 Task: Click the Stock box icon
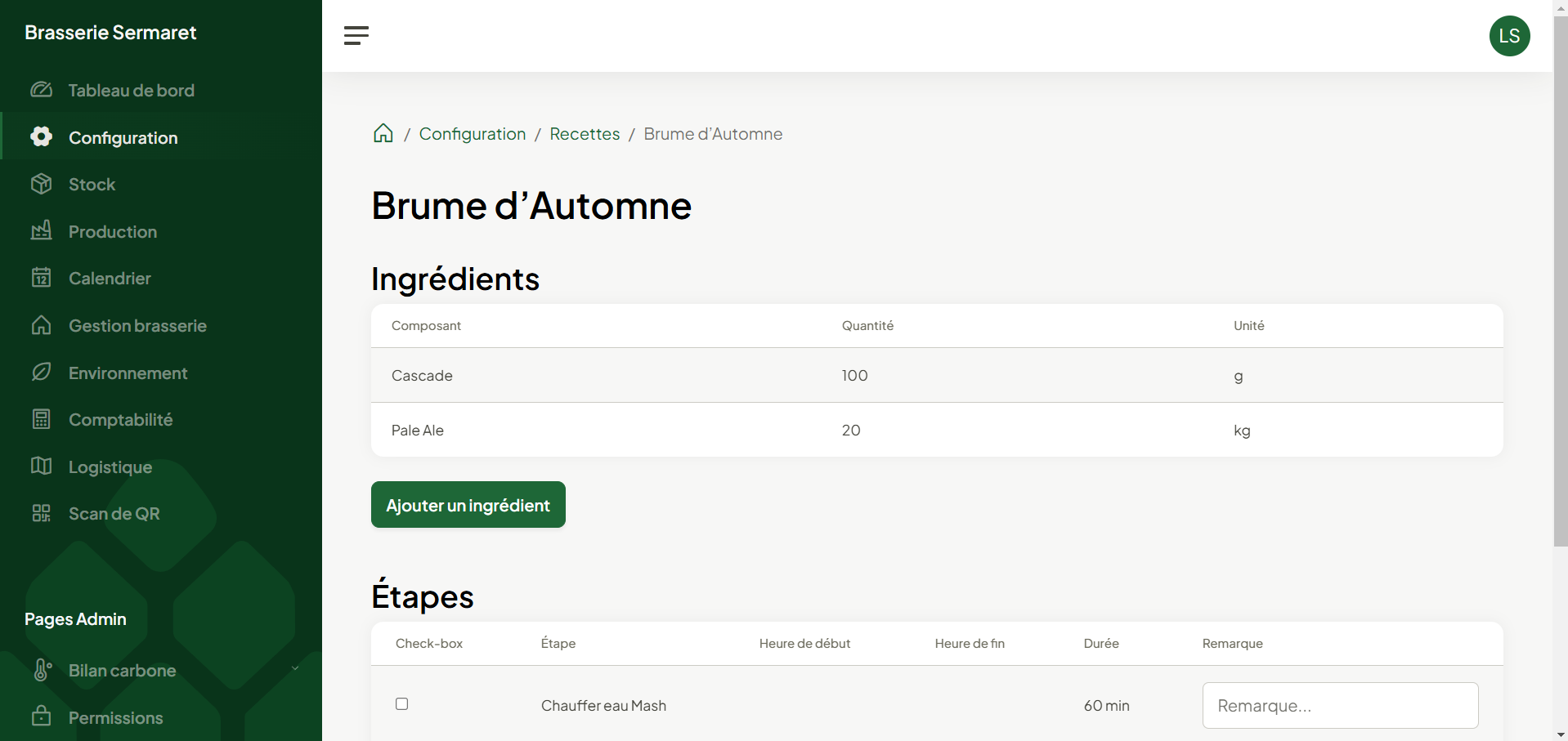[x=41, y=185]
